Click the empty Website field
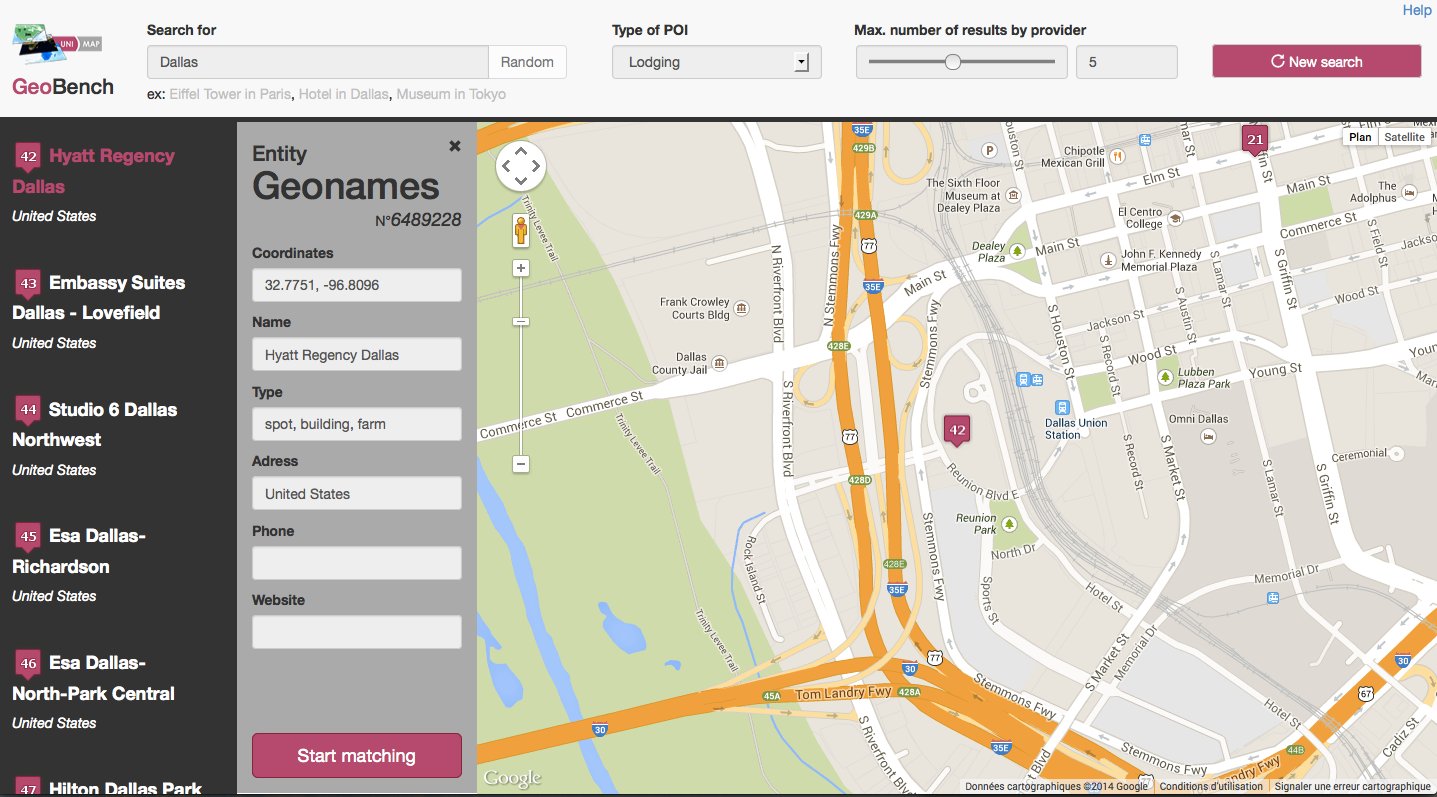The image size is (1437, 797). click(357, 632)
